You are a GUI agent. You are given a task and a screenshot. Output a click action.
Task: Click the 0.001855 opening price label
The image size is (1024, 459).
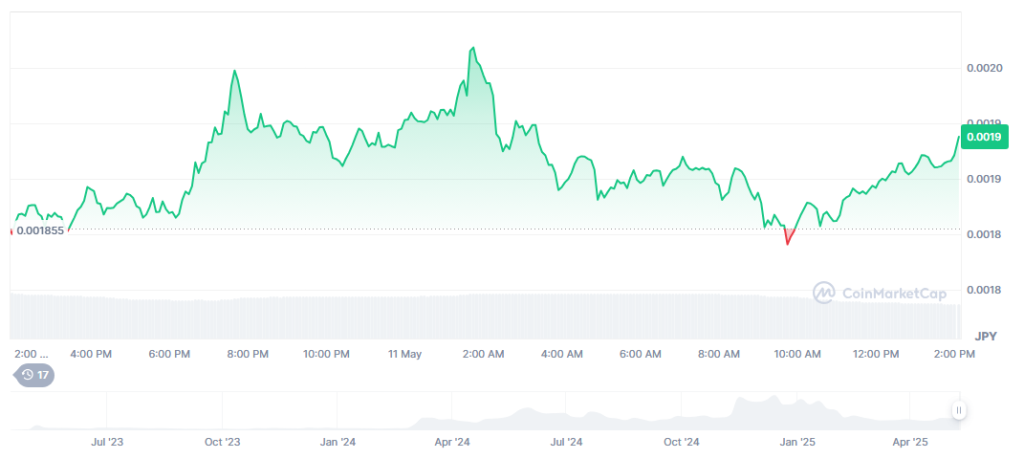pos(40,231)
